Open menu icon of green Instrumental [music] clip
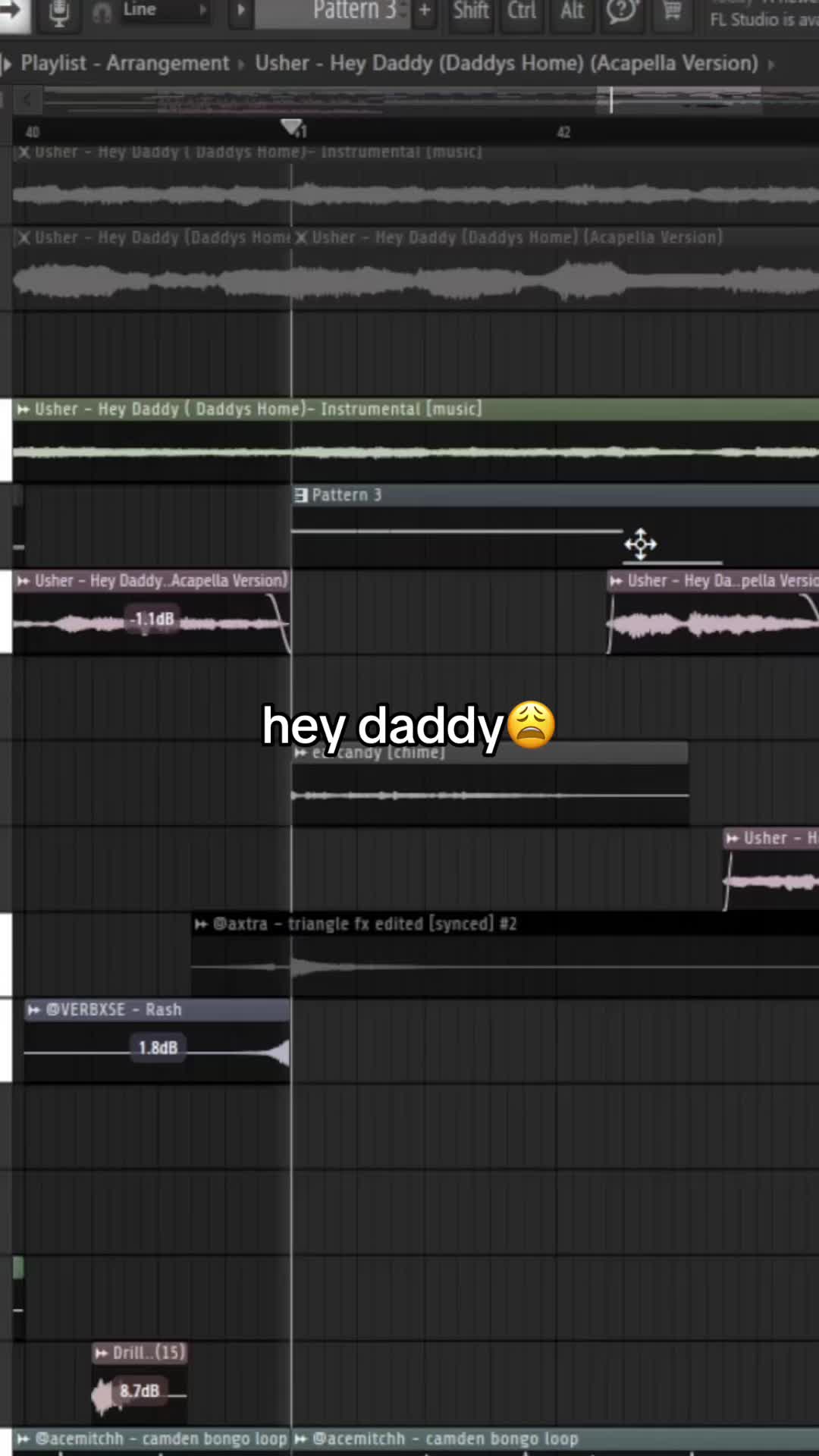Screen dimensions: 819x1456 (24, 409)
